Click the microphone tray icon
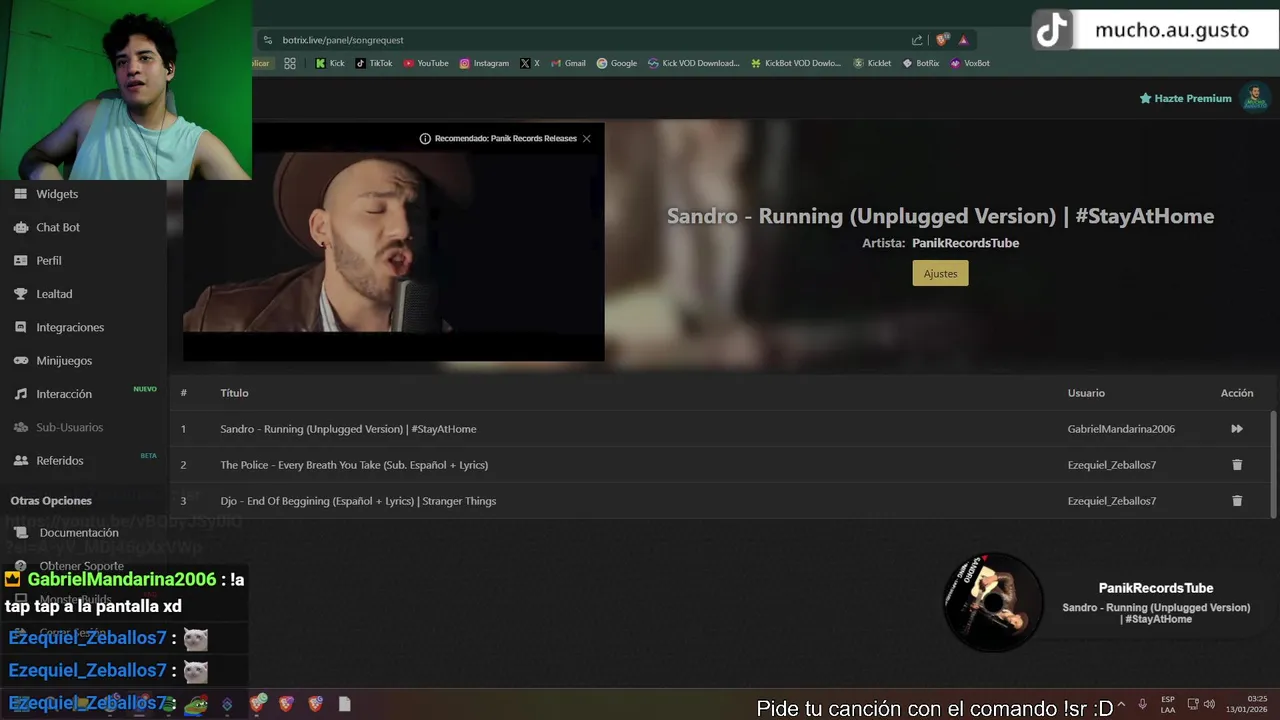Viewport: 1280px width, 720px height. tap(1142, 703)
